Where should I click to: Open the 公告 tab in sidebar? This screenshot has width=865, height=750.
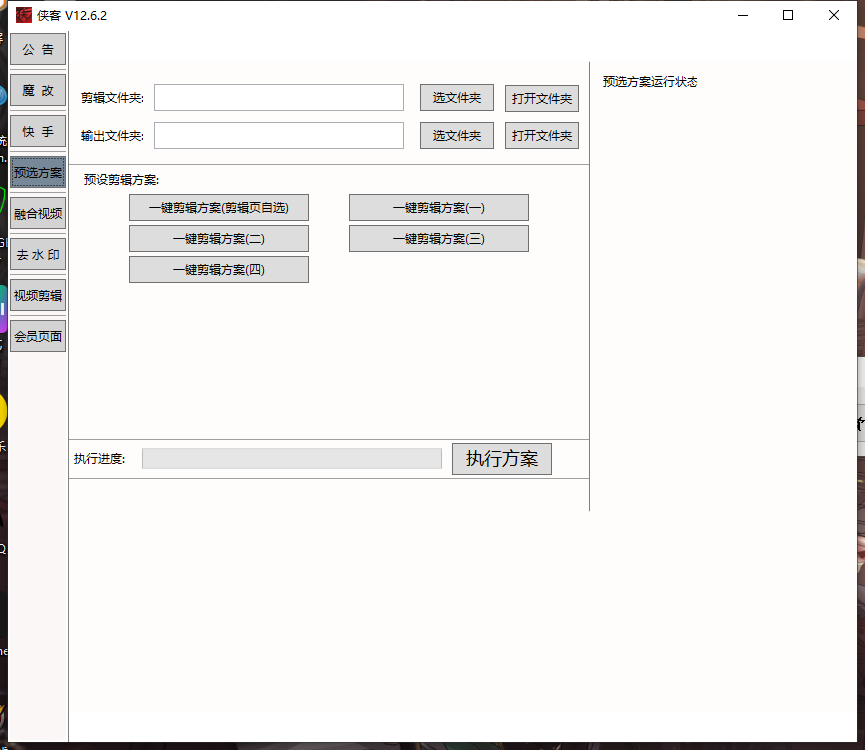tap(38, 49)
